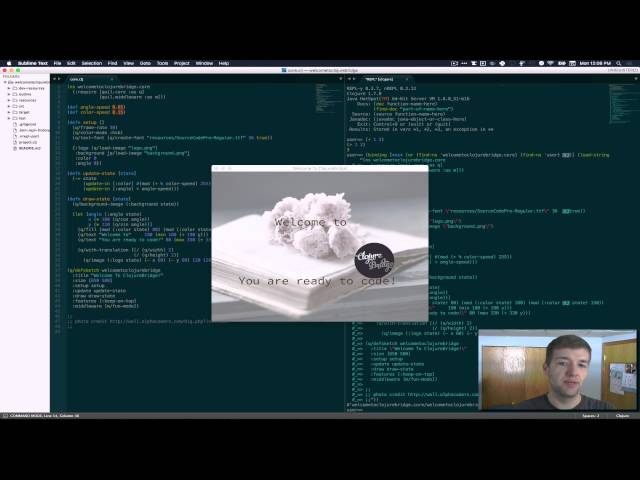Click the .gitignore file icon
Screen dimensions: 640x480
click(15, 124)
